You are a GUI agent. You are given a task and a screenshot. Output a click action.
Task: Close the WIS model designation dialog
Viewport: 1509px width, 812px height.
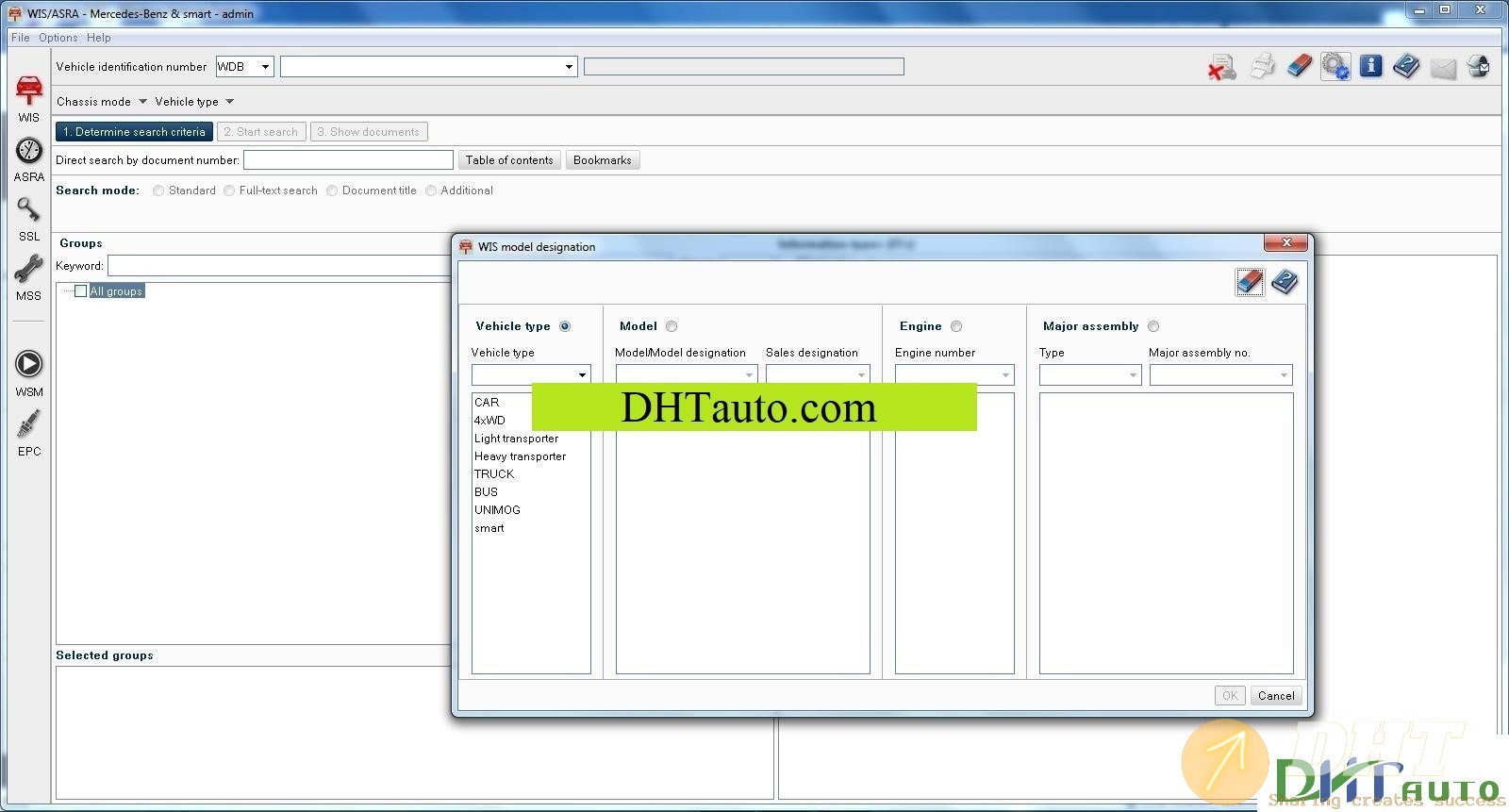pos(1285,242)
